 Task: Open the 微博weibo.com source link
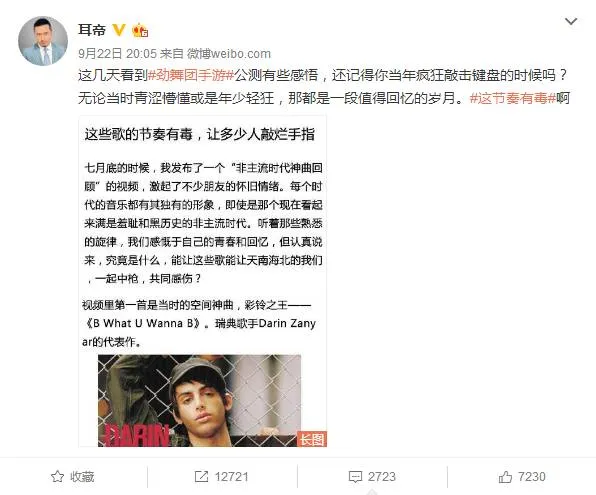229,54
